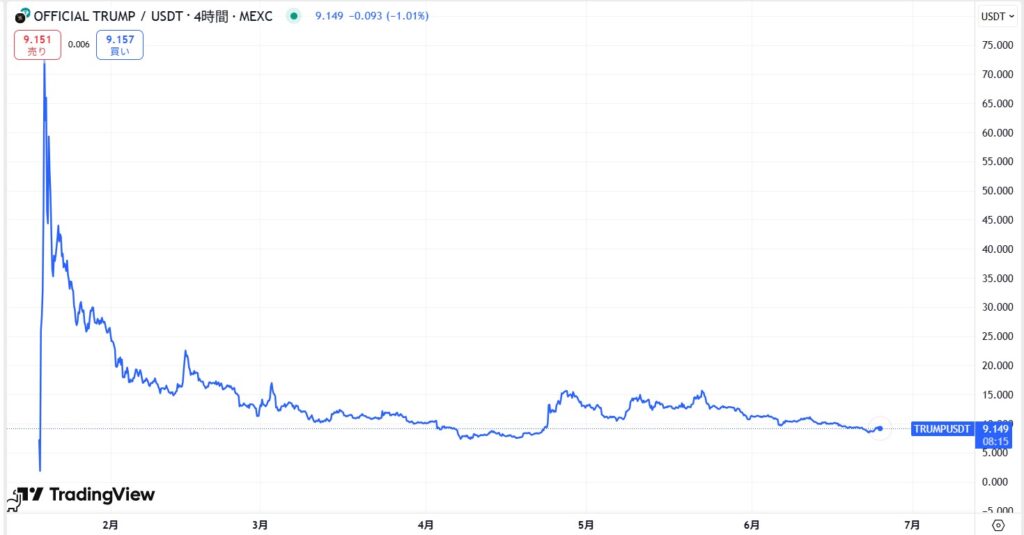
Task: Click the OFFICIAL TRUMP coin logo icon
Action: pyautogui.click(x=23, y=16)
